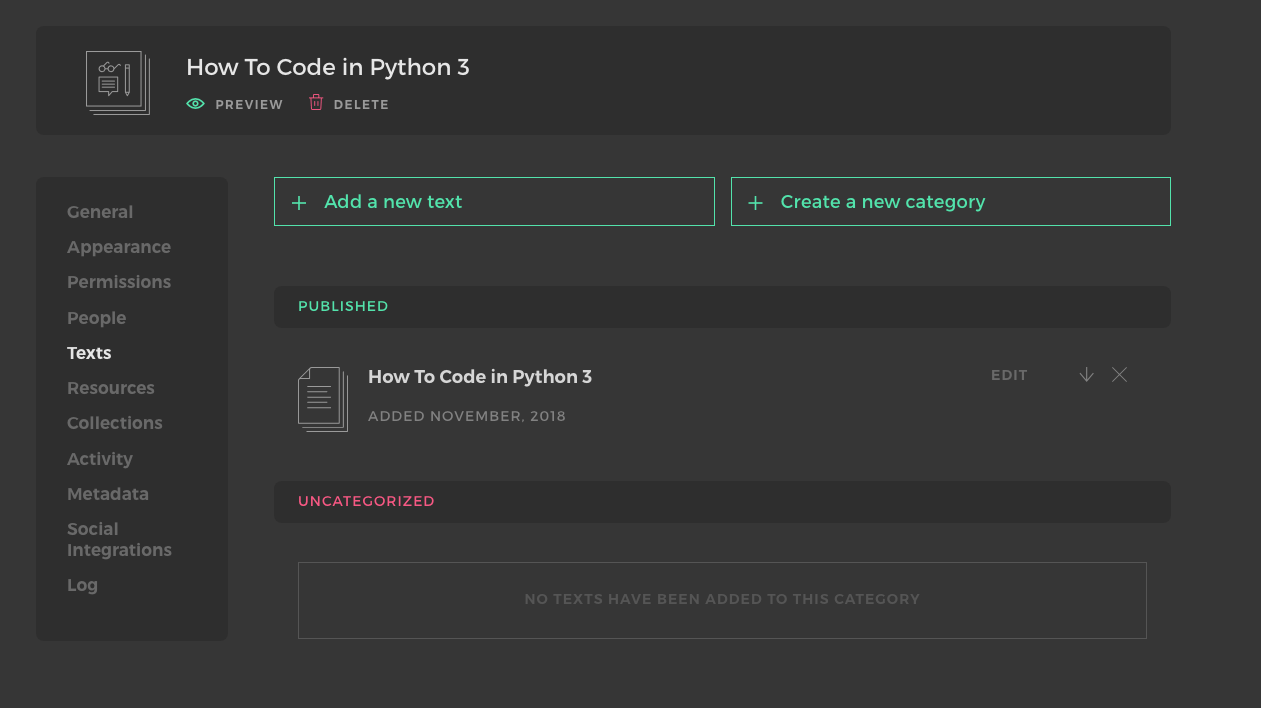Click the text pages icon for How To Code in Python 3
The width and height of the screenshot is (1261, 708).
tap(323, 399)
